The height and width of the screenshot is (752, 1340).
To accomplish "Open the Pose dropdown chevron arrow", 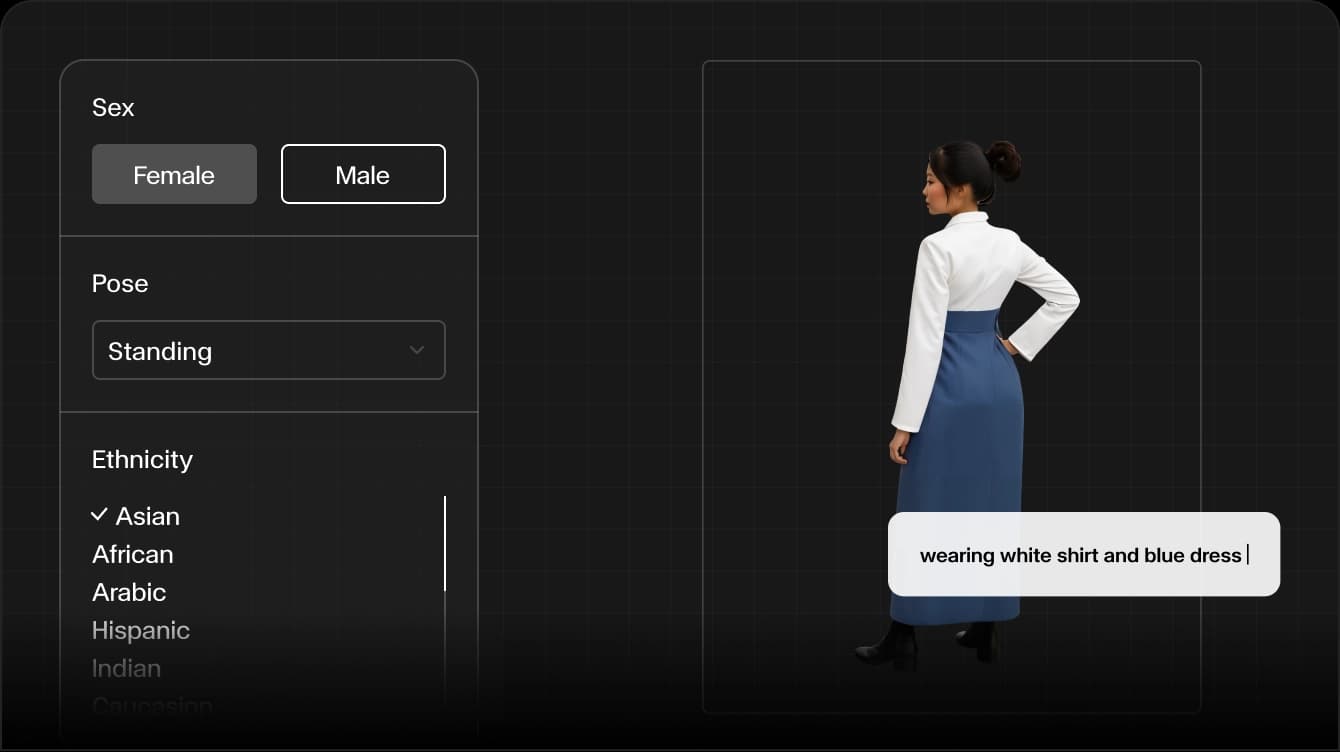I will tap(417, 350).
